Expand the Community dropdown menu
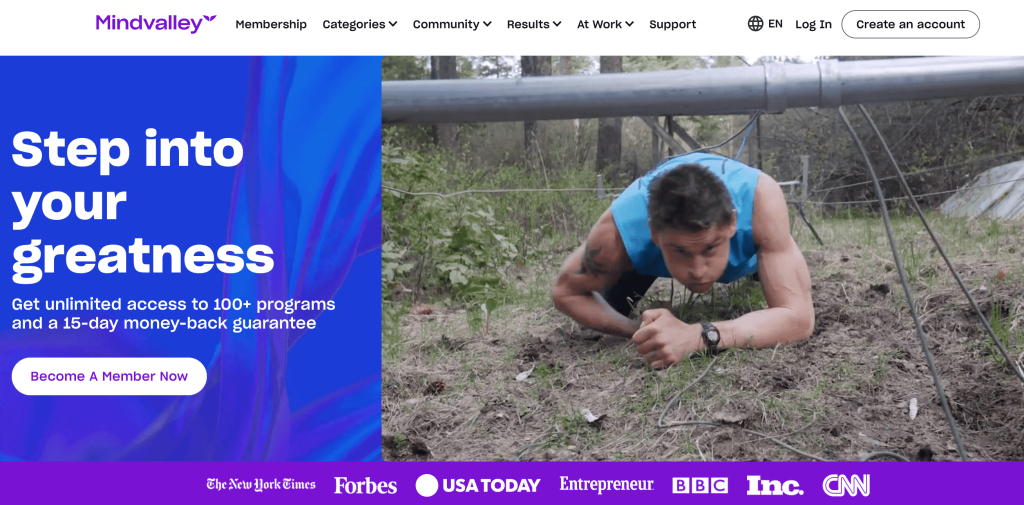Screen dimensions: 1024x505 coord(452,24)
